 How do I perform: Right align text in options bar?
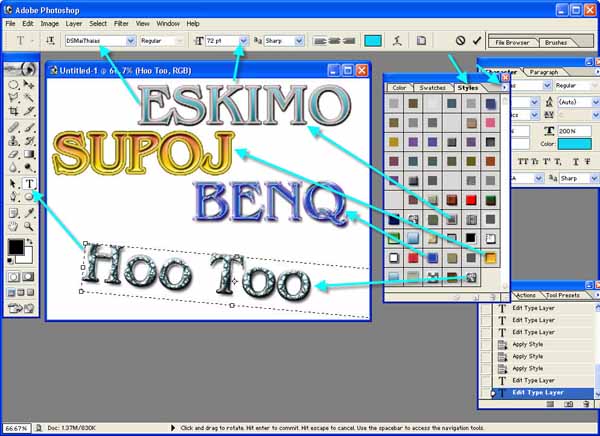tap(348, 41)
